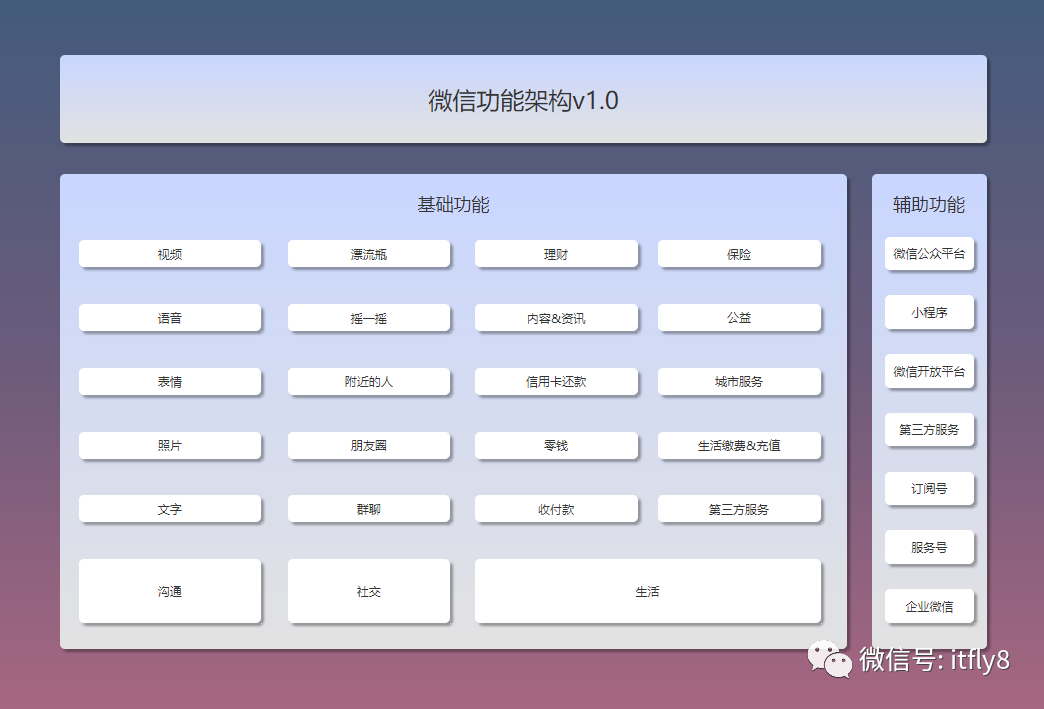Click the 小程序 box
The image size is (1044, 709).
click(x=929, y=312)
